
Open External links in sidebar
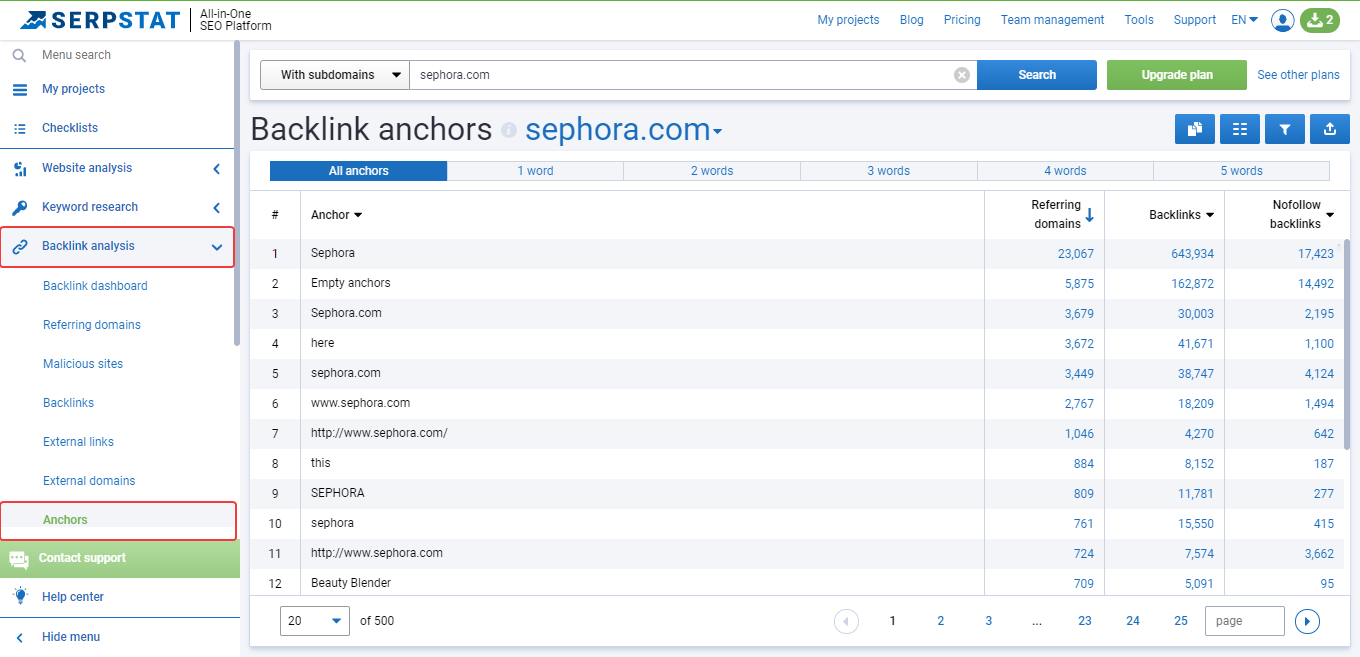point(78,442)
